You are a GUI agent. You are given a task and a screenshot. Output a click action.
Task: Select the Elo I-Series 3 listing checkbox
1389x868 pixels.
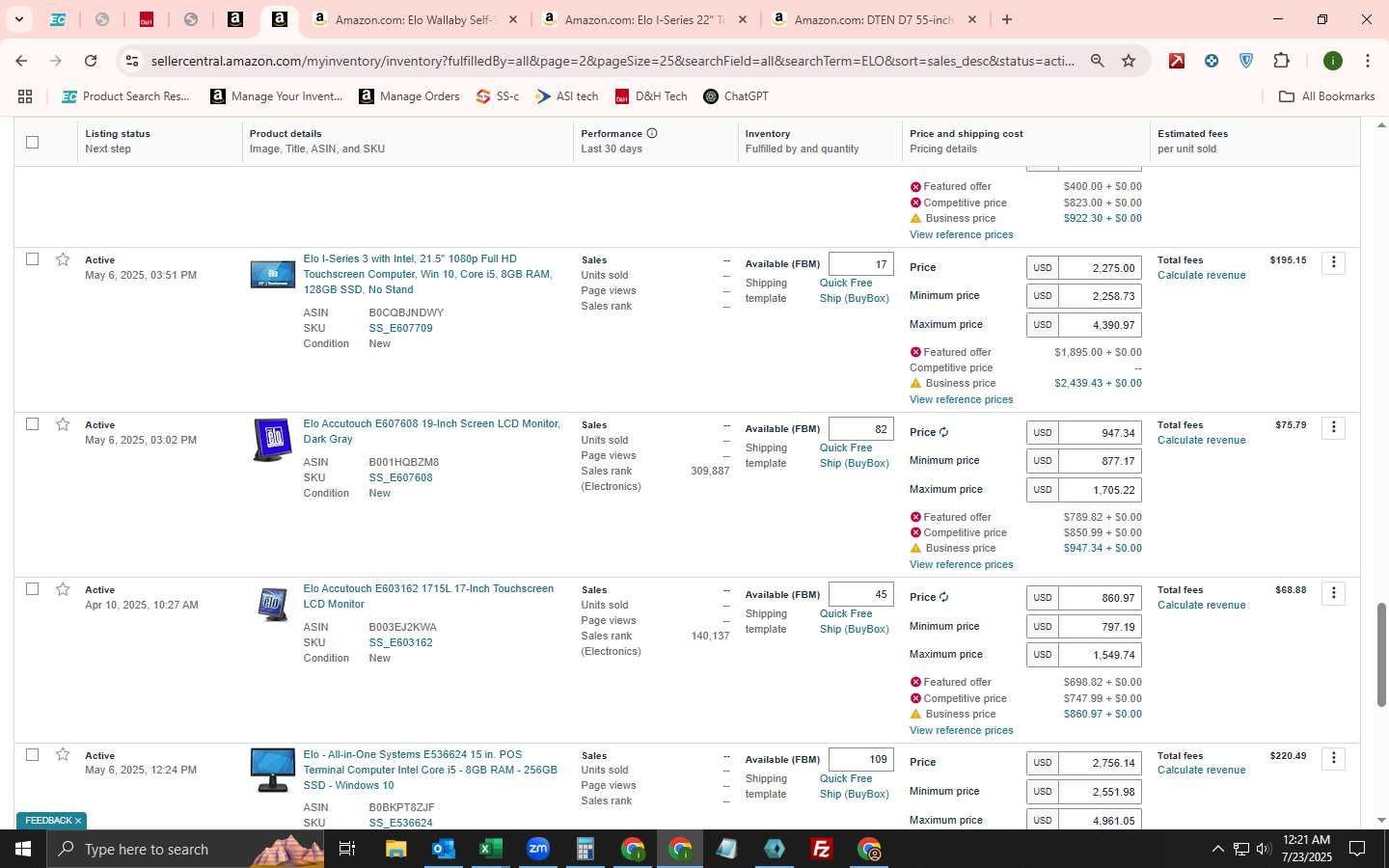click(x=32, y=258)
